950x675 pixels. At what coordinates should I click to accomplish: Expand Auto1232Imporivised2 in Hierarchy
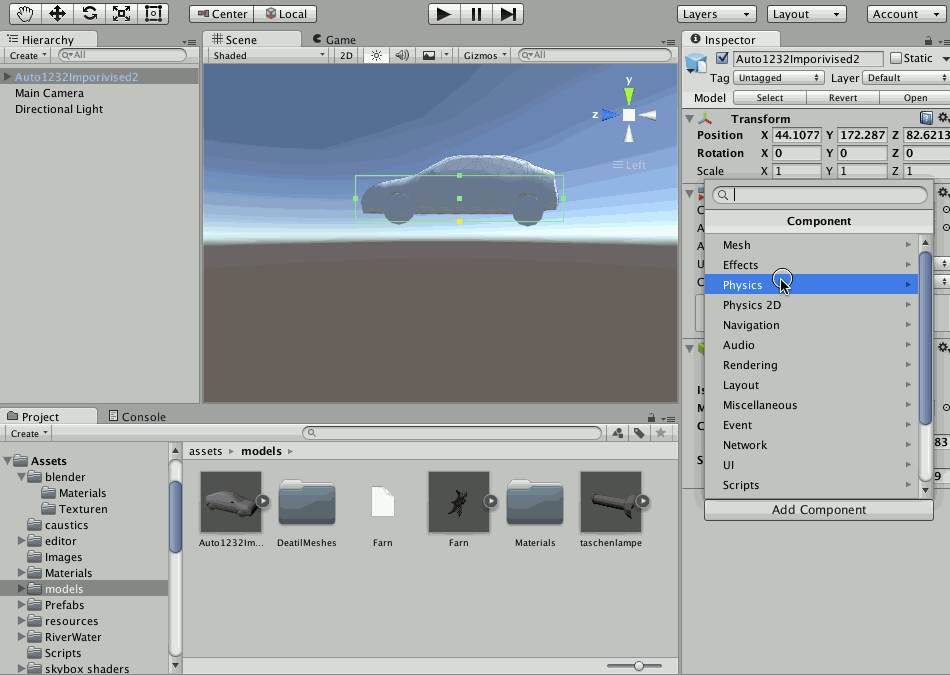click(7, 77)
